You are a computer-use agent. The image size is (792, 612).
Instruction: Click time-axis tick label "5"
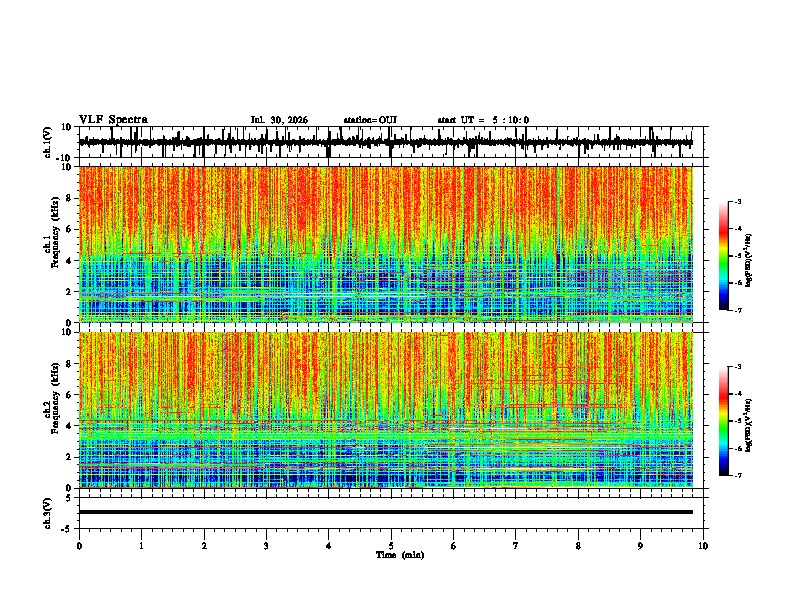(391, 546)
